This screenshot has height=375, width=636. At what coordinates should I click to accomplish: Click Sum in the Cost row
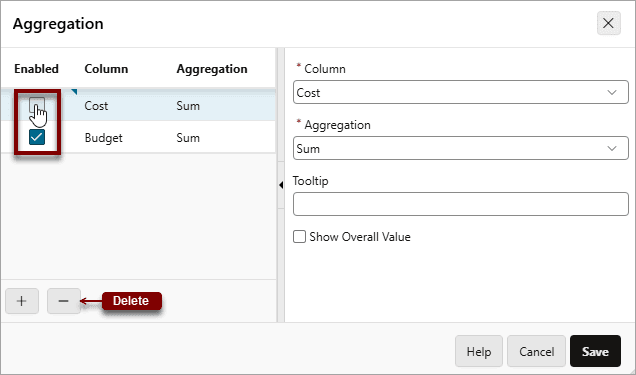click(x=188, y=106)
